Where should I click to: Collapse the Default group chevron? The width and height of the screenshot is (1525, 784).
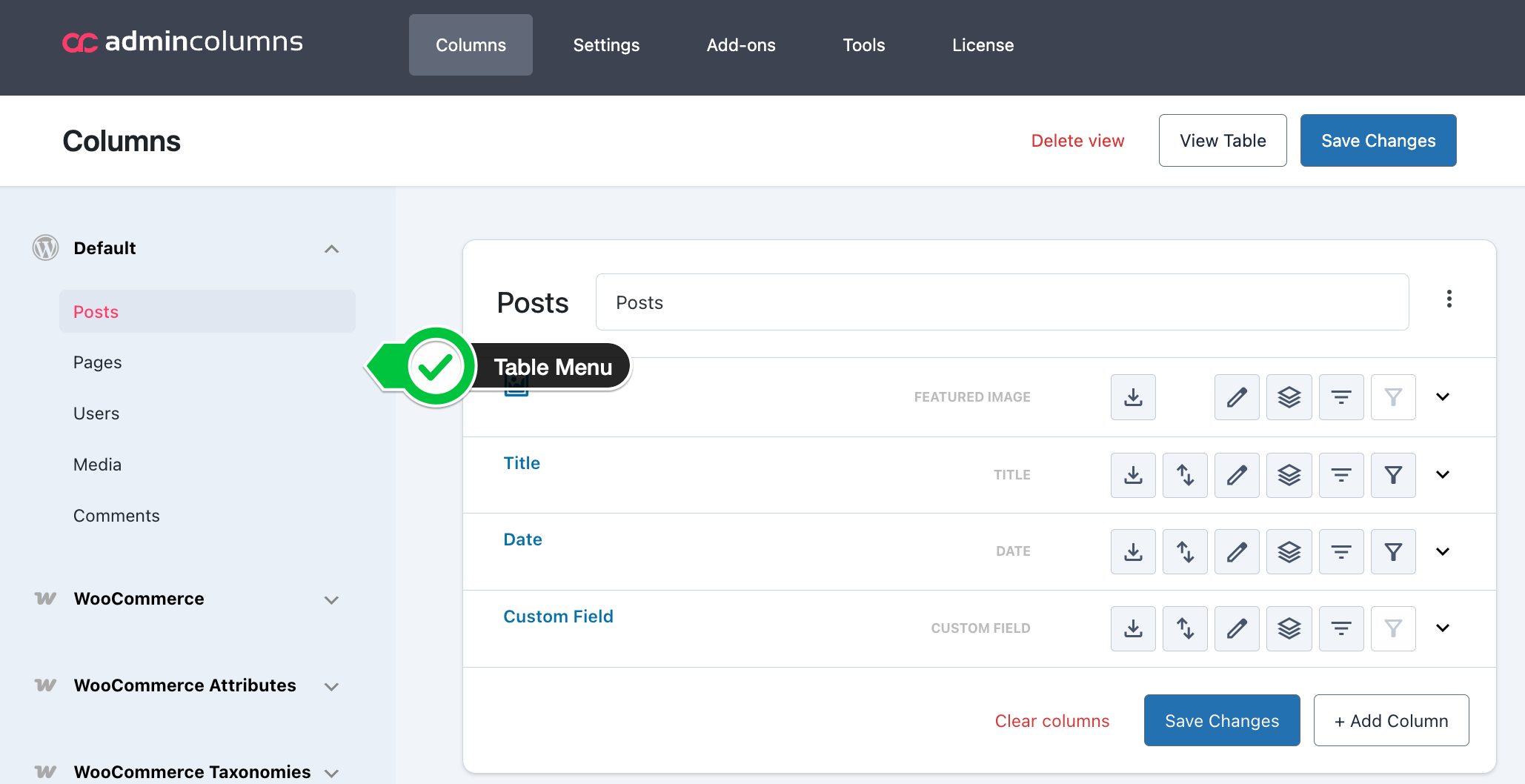click(331, 249)
